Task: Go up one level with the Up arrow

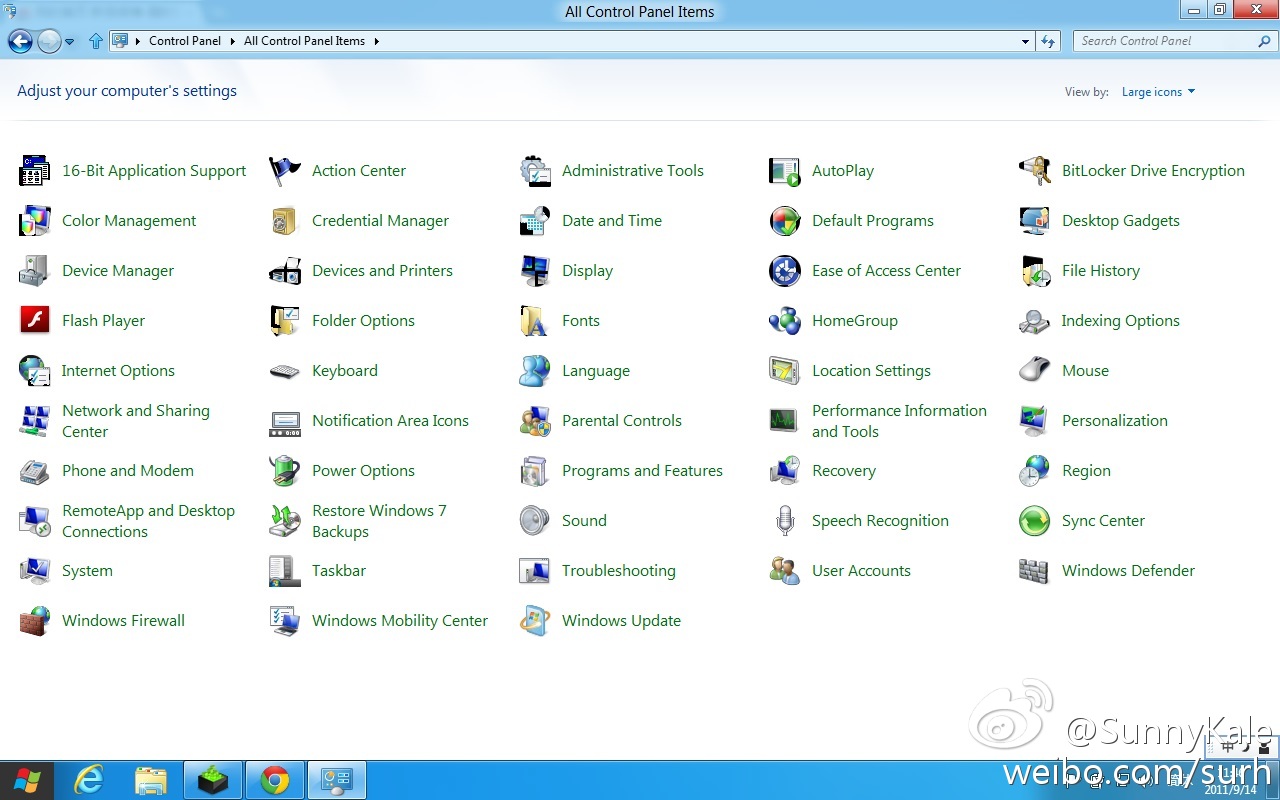Action: coord(96,41)
